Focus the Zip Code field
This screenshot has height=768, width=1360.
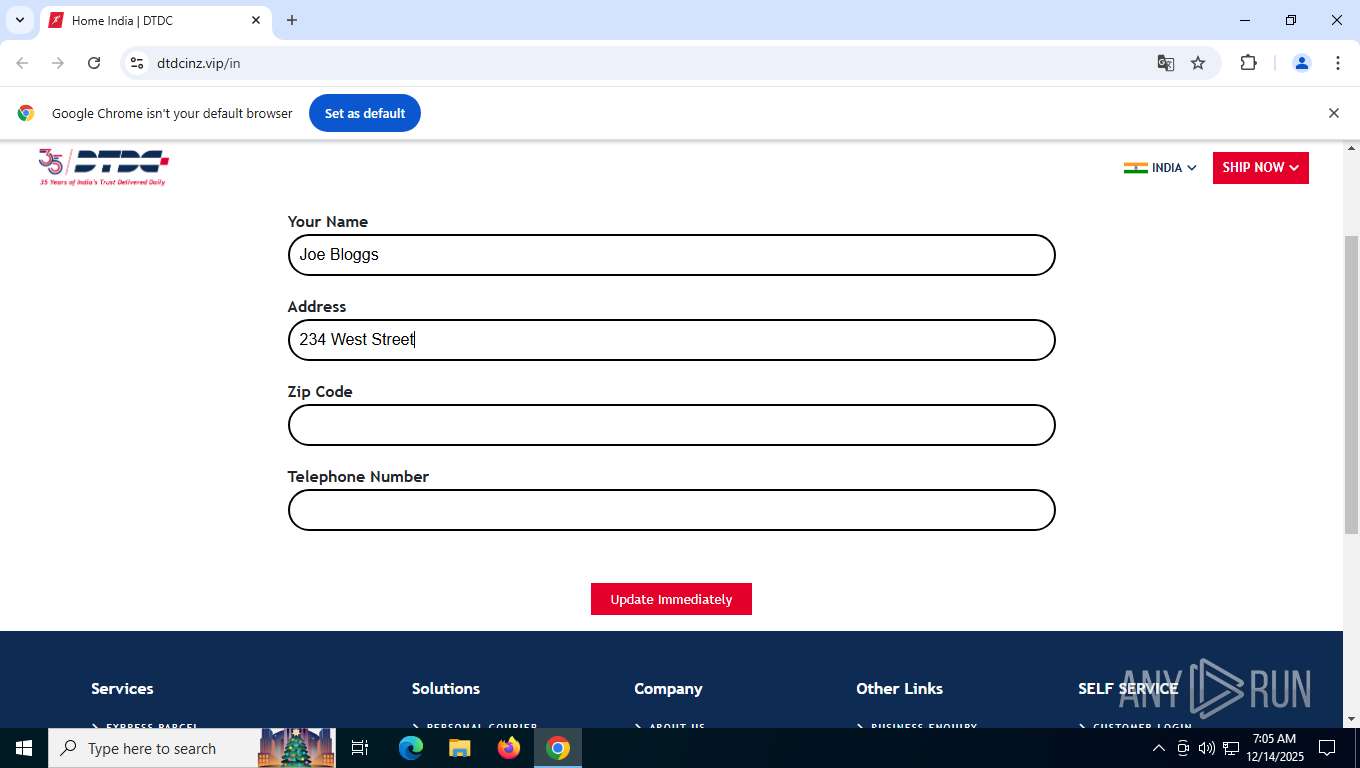[x=672, y=425]
